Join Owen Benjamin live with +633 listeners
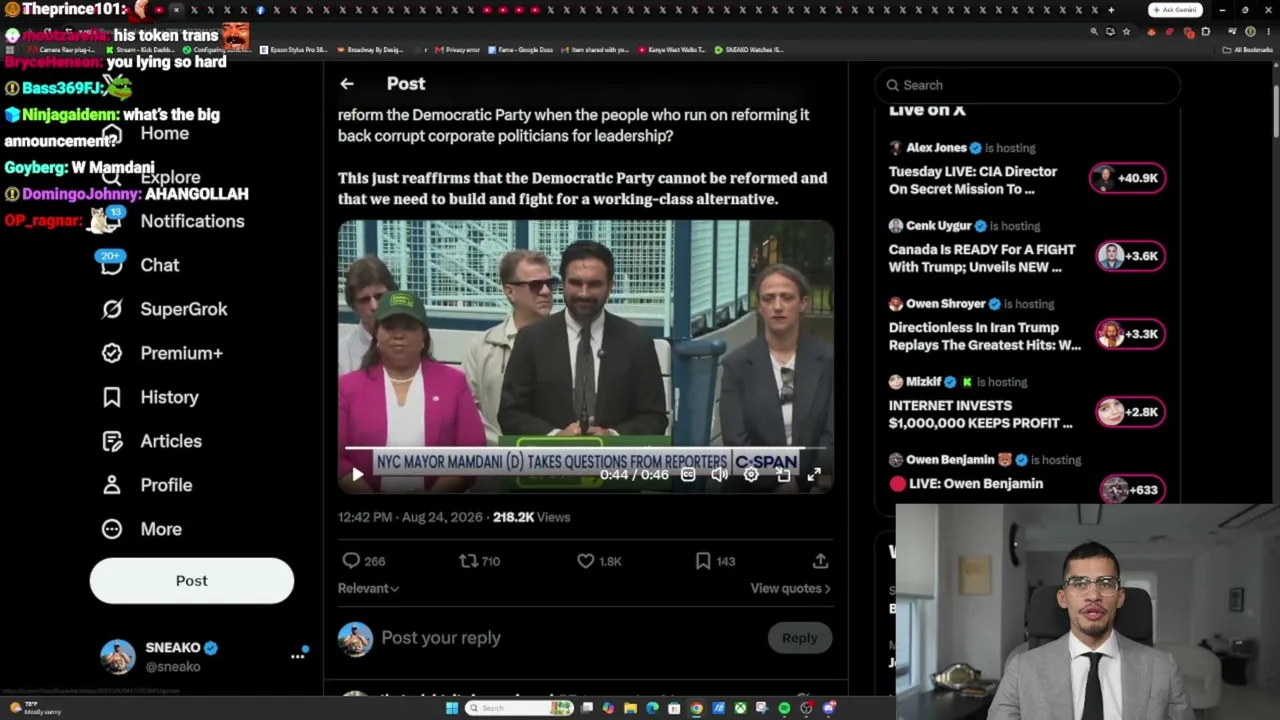Image resolution: width=1280 pixels, height=720 pixels. click(x=1133, y=490)
